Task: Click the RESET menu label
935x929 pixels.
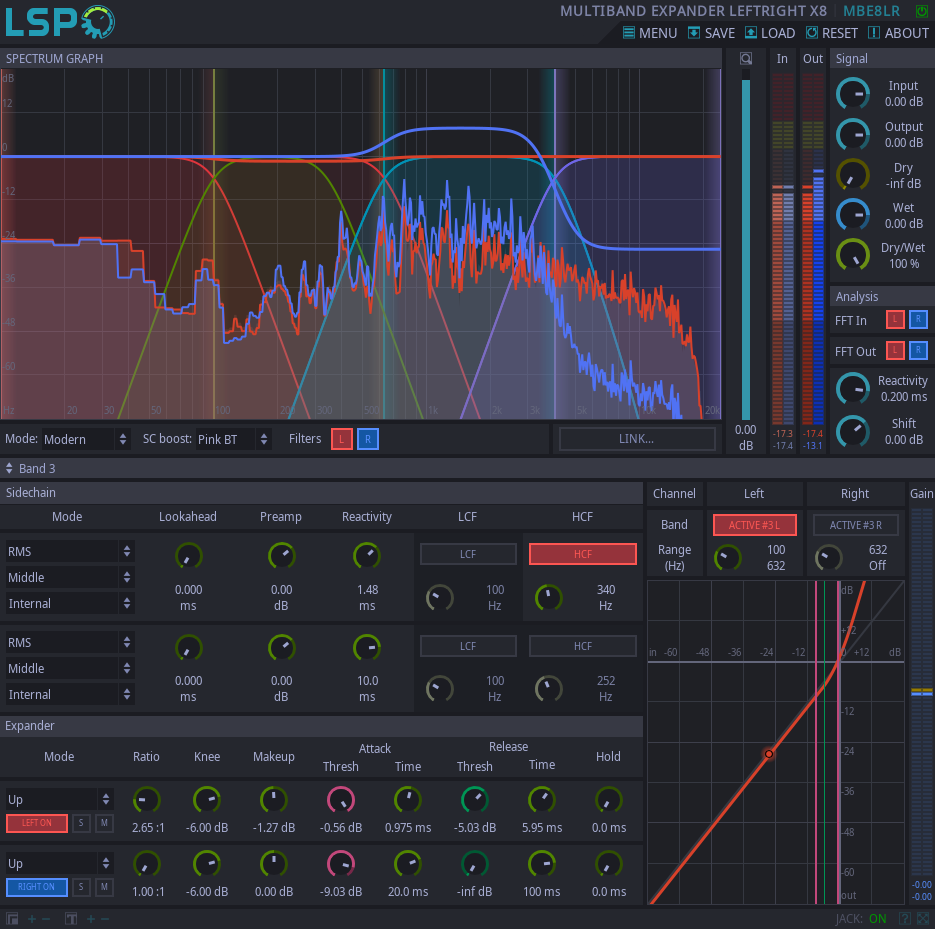Action: coord(840,33)
